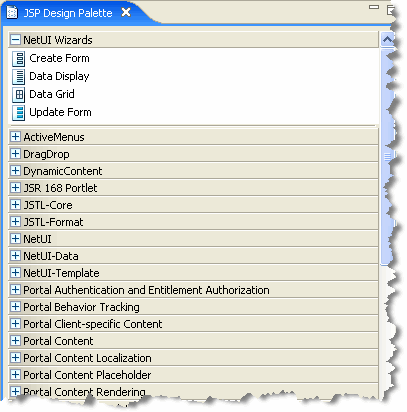Expand the NetUI section
The height and width of the screenshot is (412, 407).
click(15, 239)
